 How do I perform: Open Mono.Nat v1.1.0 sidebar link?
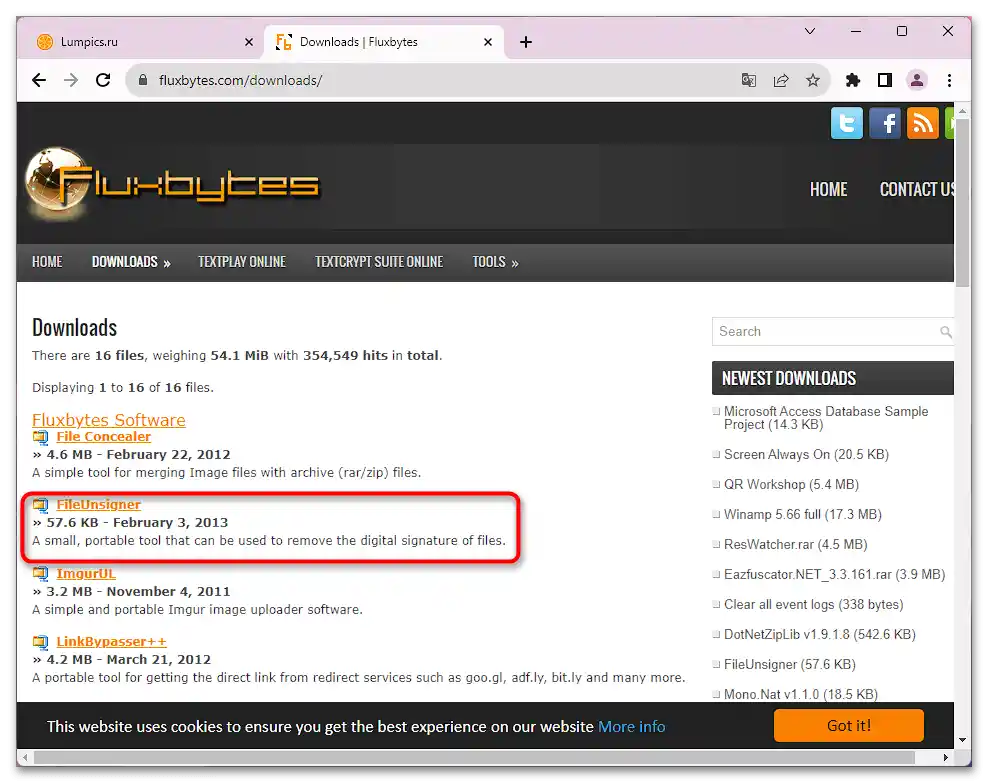pos(801,694)
